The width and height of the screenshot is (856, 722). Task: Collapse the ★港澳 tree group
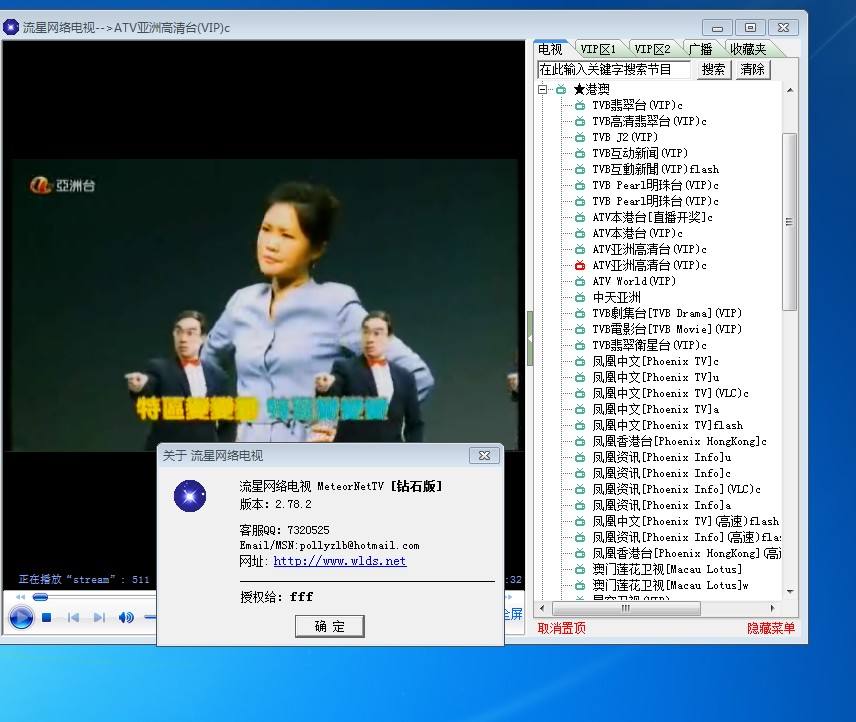[x=542, y=89]
